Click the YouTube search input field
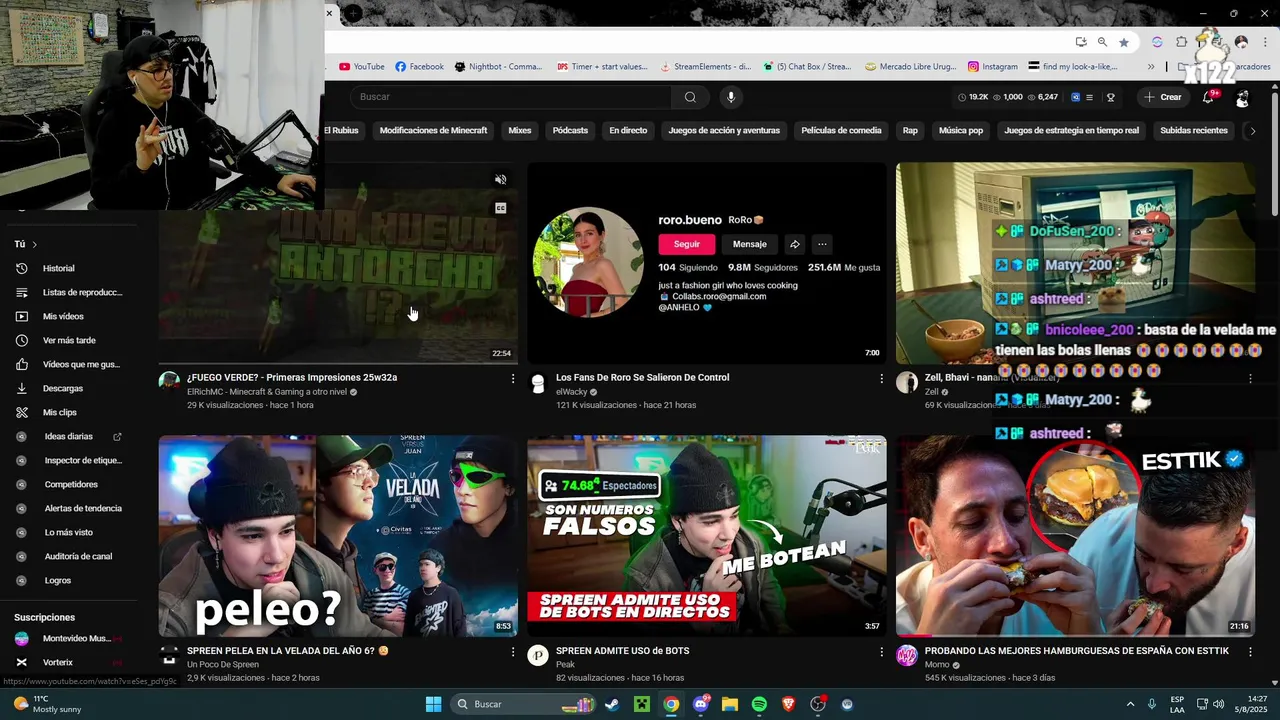 (510, 97)
